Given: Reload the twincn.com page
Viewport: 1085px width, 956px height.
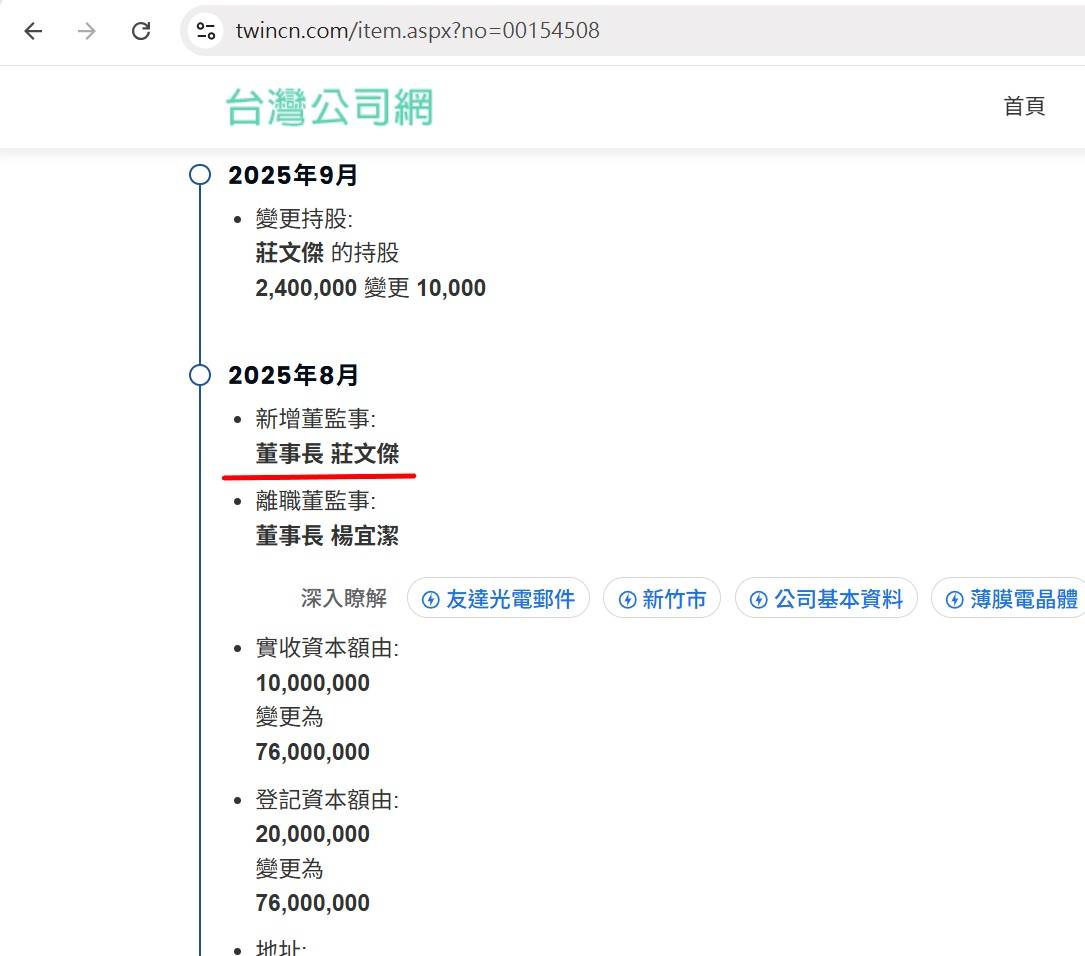Looking at the screenshot, I should [x=141, y=31].
